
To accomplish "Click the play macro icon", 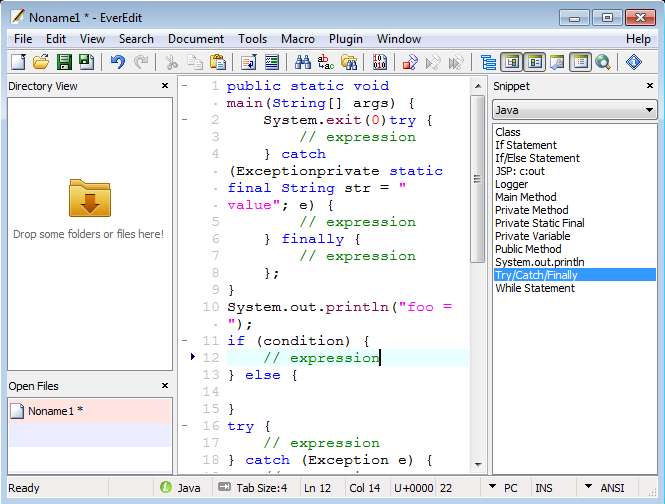I will 433,62.
